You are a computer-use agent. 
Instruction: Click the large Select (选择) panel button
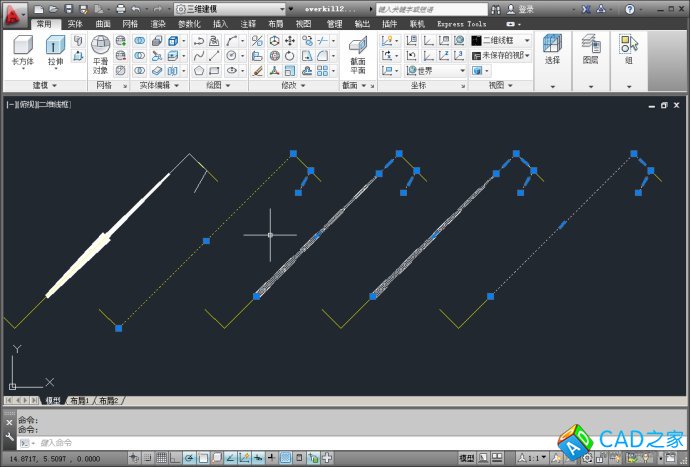point(552,50)
